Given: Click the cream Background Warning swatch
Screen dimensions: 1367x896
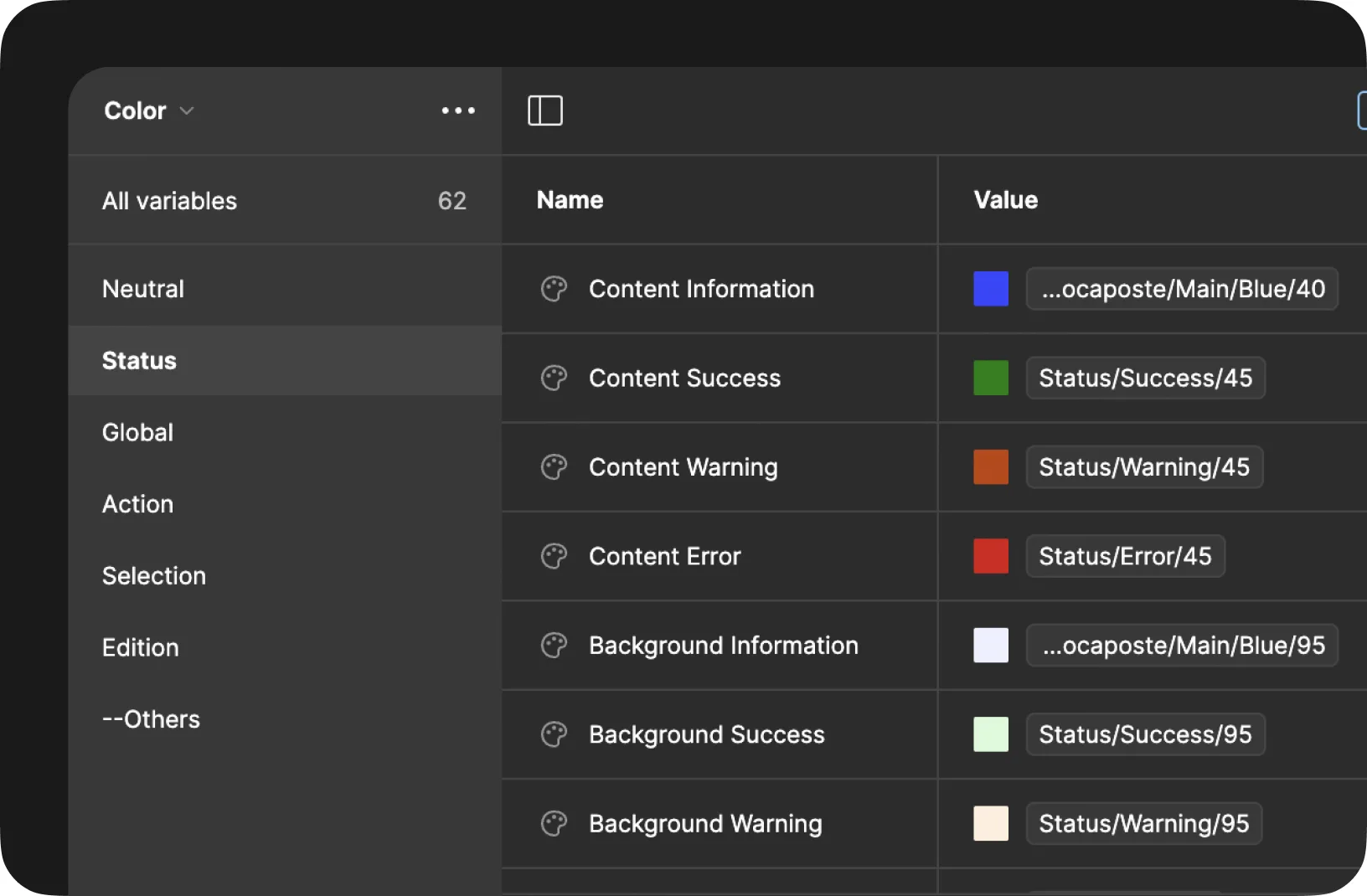Looking at the screenshot, I should point(991,824).
